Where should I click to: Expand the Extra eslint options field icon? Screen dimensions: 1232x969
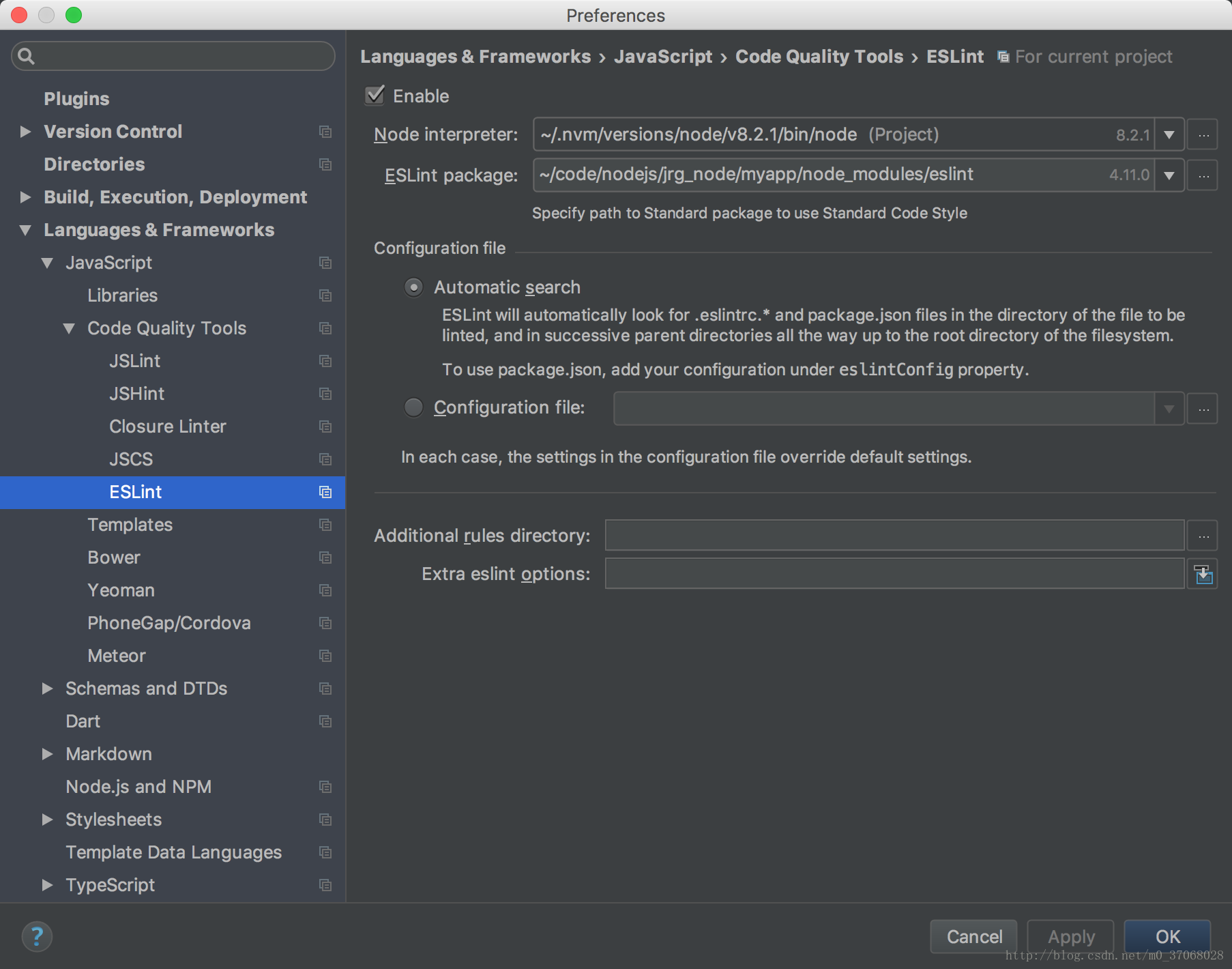point(1203,575)
